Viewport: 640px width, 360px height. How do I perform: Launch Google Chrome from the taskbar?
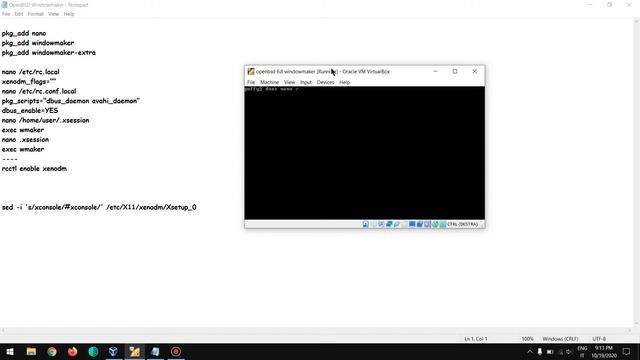[x=52, y=351]
